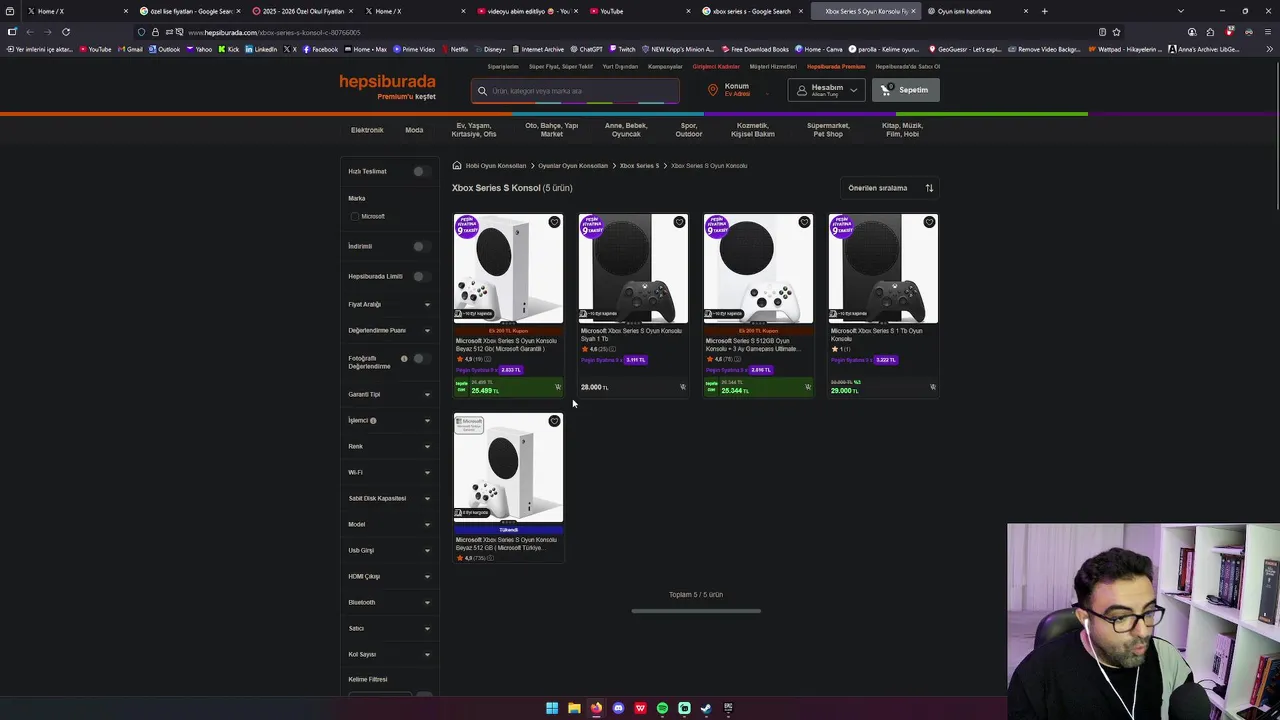Add the 25.344 TL console to cart
This screenshot has height=720, width=1280.
coord(808,388)
